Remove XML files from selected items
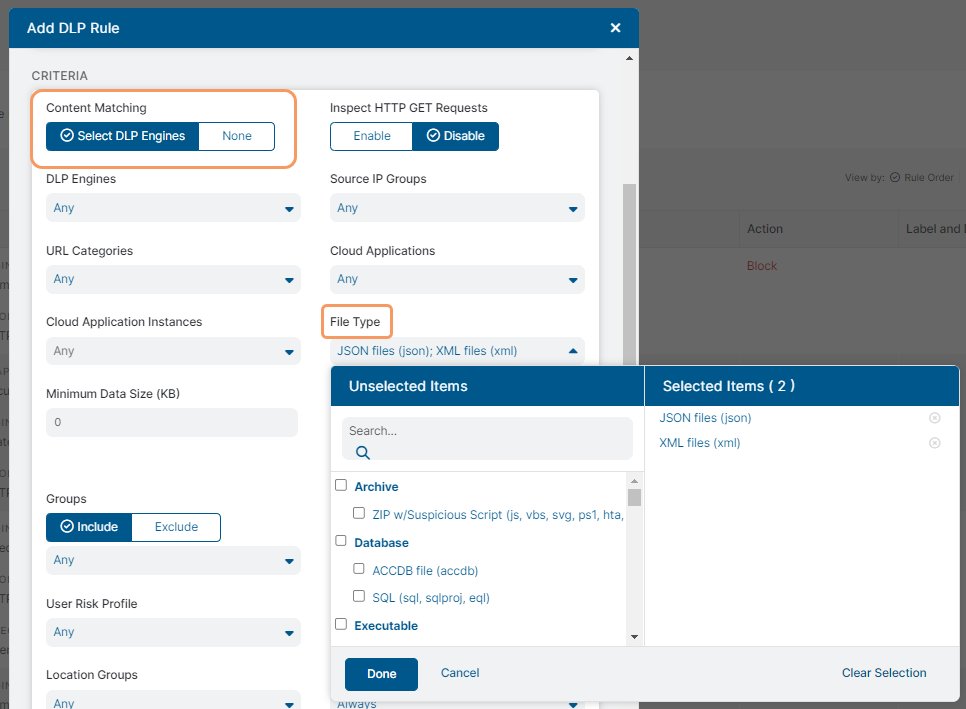Screen dimensions: 966x709 click(935, 443)
